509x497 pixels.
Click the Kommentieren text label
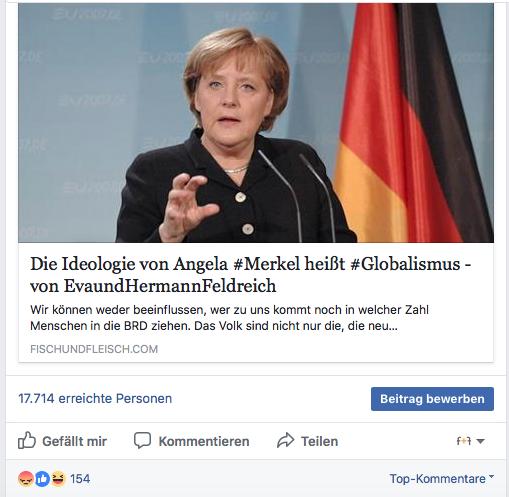coord(204,441)
